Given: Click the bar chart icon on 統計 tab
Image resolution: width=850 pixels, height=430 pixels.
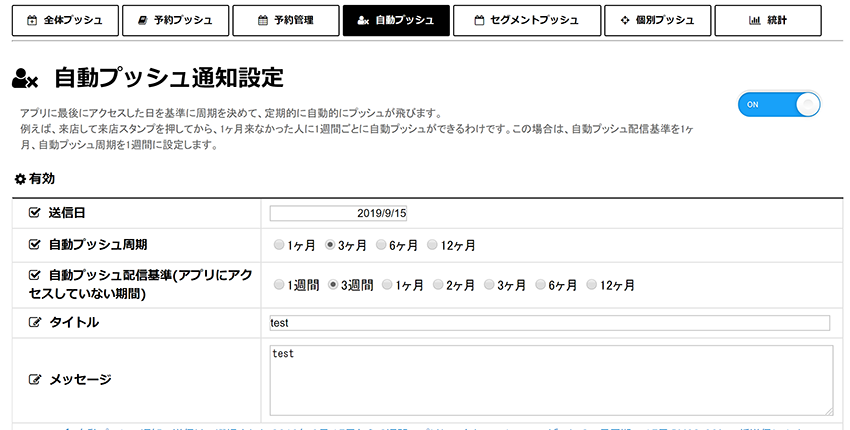Looking at the screenshot, I should 755,21.
